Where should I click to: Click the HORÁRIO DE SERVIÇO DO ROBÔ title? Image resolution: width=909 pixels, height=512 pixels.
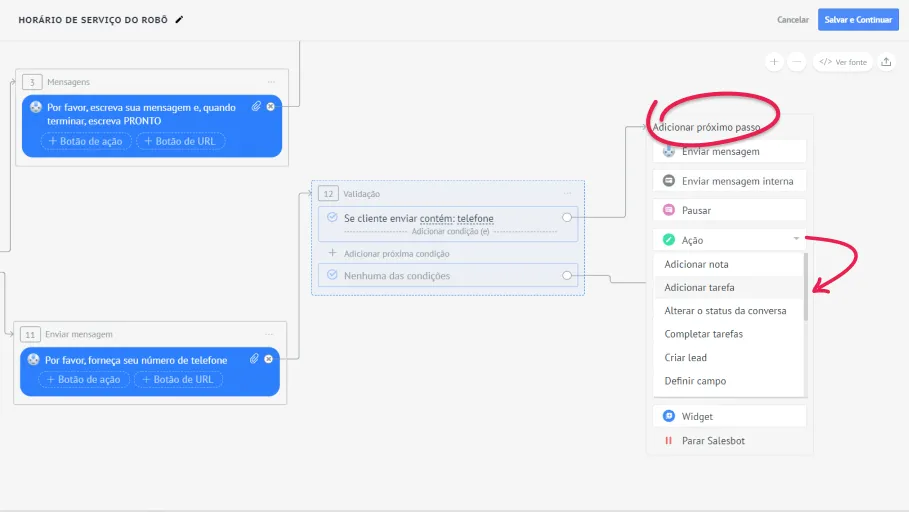[93, 20]
